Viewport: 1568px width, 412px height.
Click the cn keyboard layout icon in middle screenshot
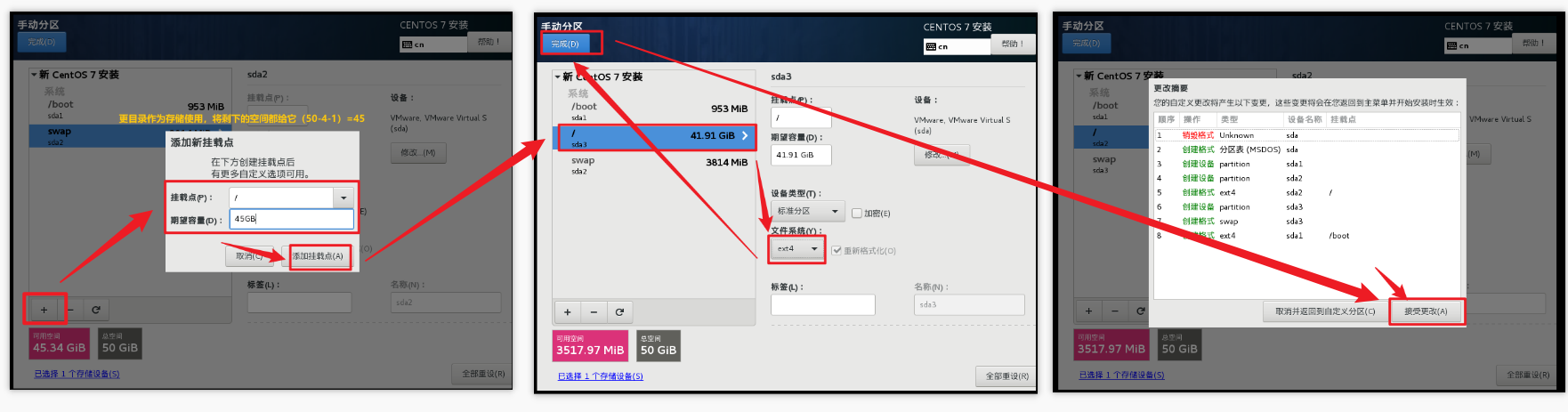(x=931, y=46)
